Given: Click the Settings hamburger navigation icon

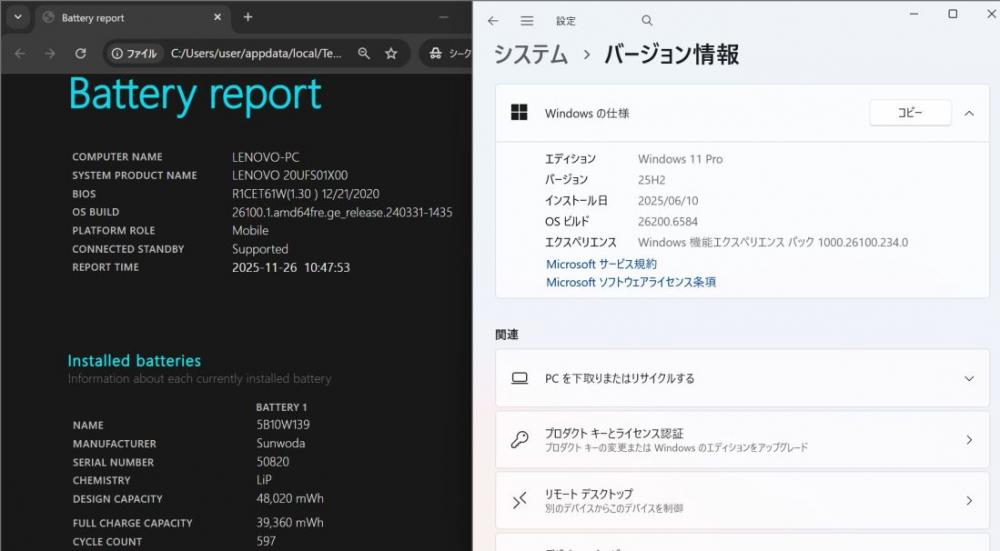Looking at the screenshot, I should [x=527, y=20].
